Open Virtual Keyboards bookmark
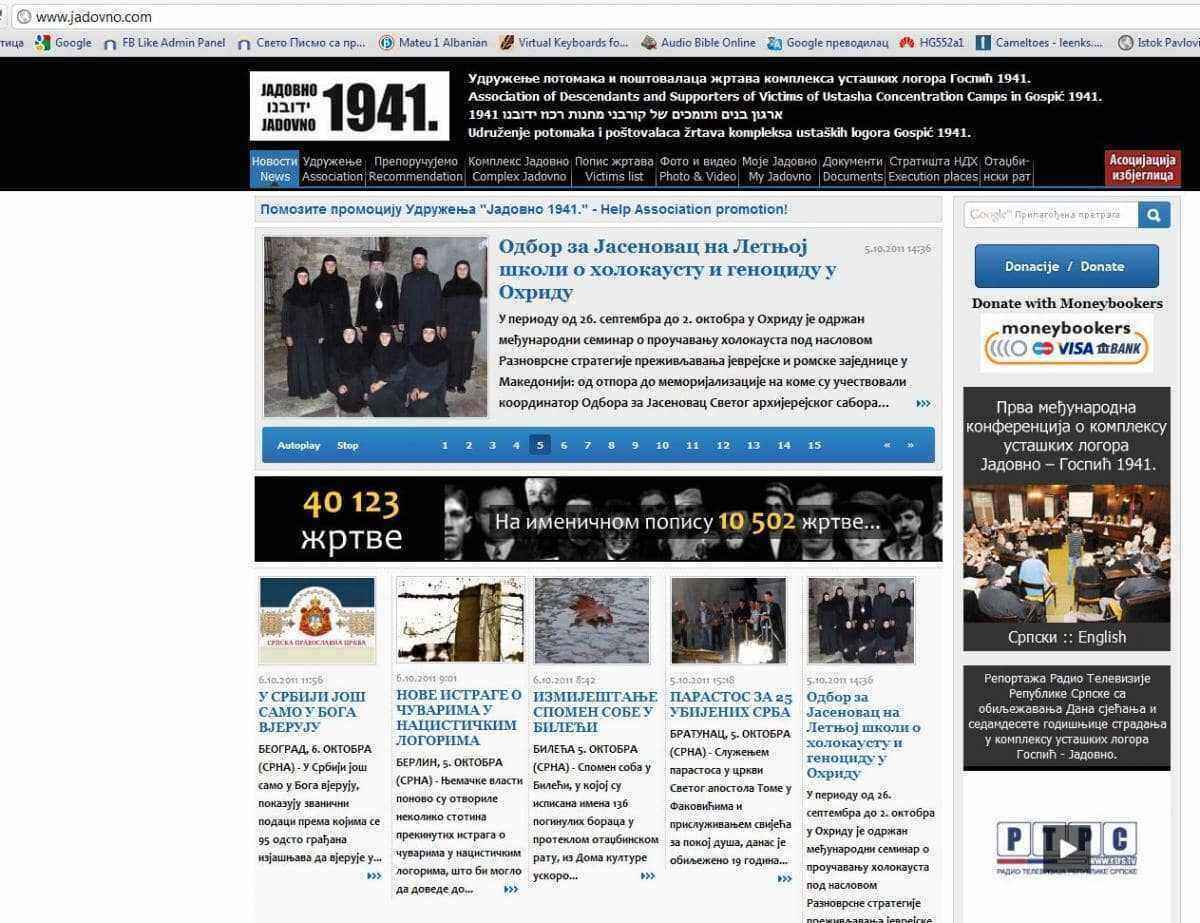 (x=564, y=43)
